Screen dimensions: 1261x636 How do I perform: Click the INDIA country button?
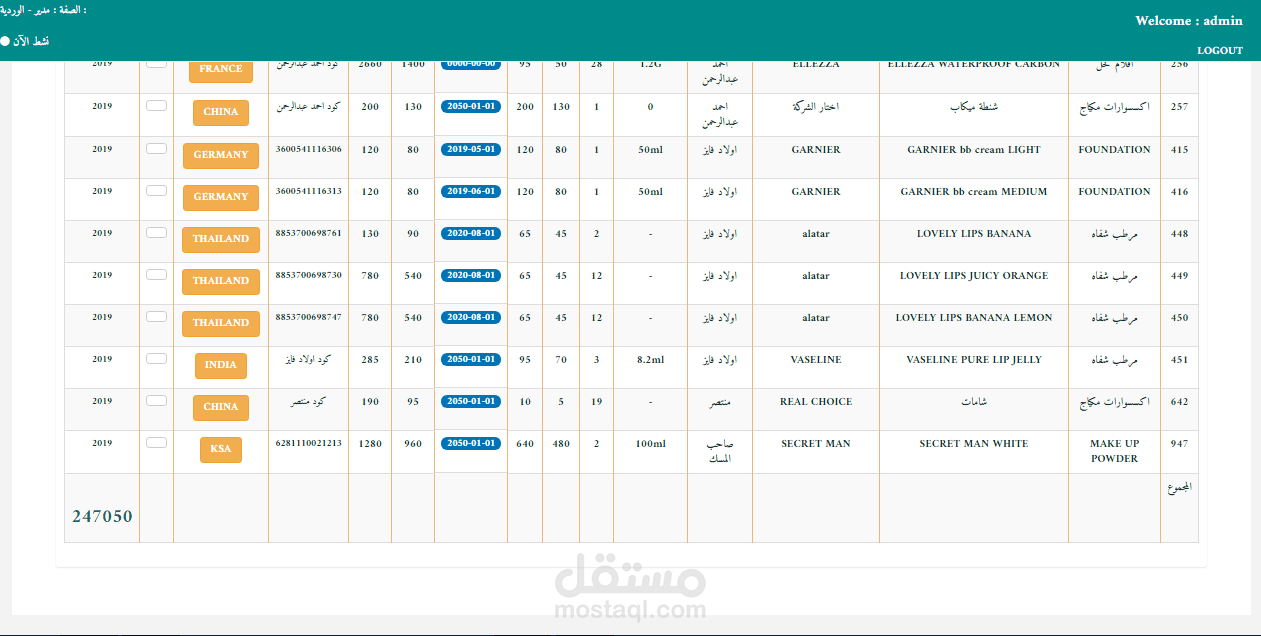(221, 365)
